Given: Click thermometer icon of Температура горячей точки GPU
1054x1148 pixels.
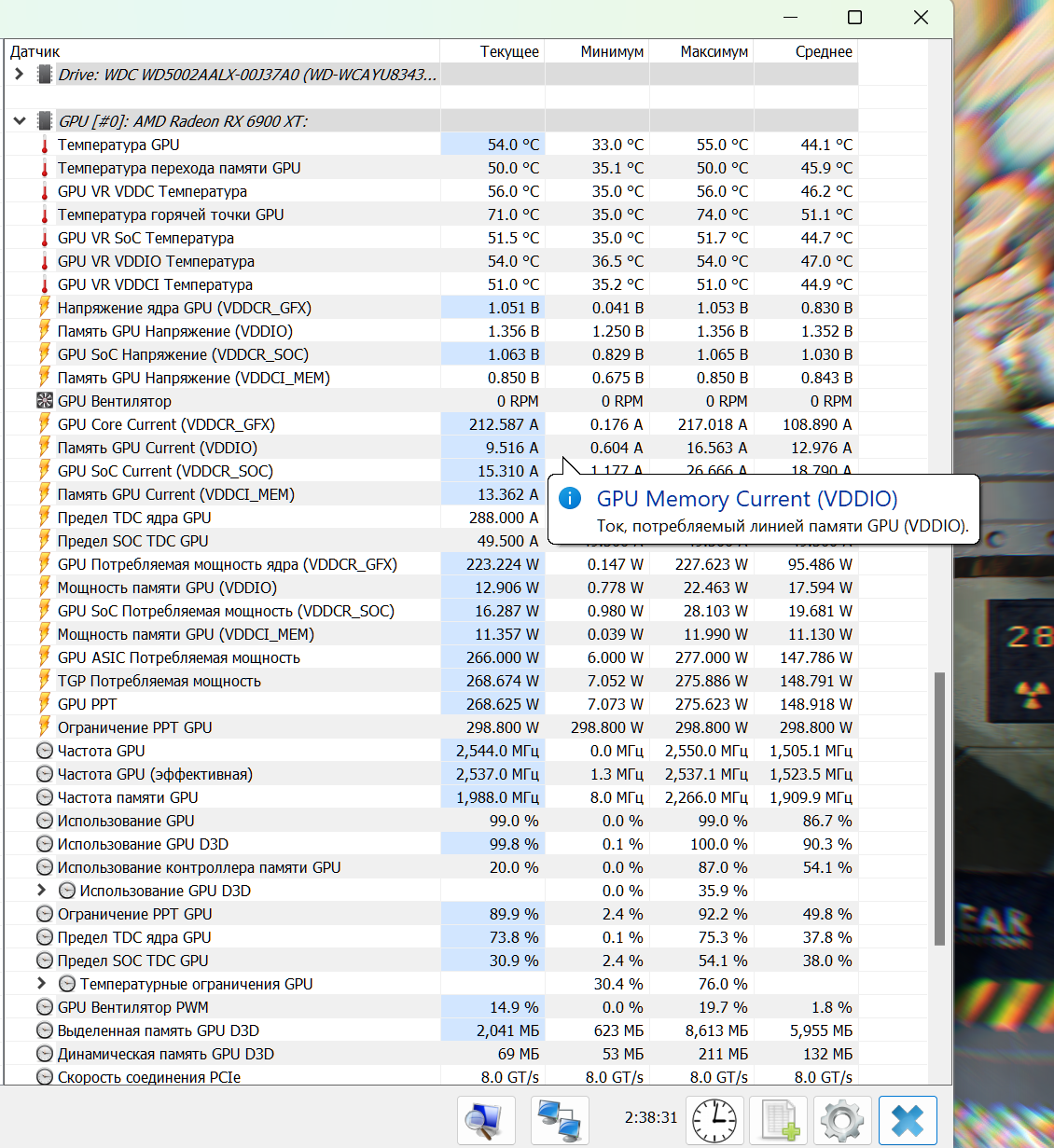Looking at the screenshot, I should [44, 214].
